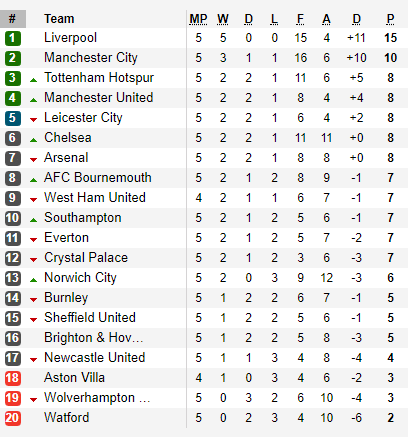Click Aston Villa's red rank 18 badge
The image size is (408, 437).
pyautogui.click(x=13, y=378)
